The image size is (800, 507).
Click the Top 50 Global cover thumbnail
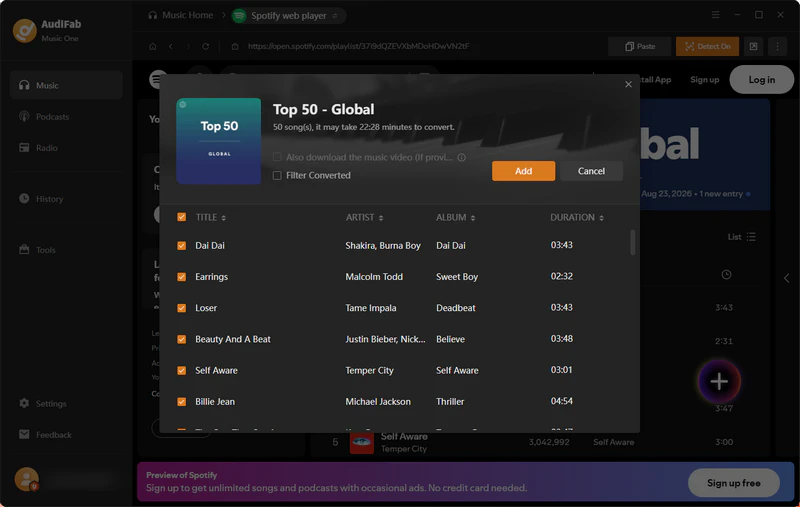(218, 141)
